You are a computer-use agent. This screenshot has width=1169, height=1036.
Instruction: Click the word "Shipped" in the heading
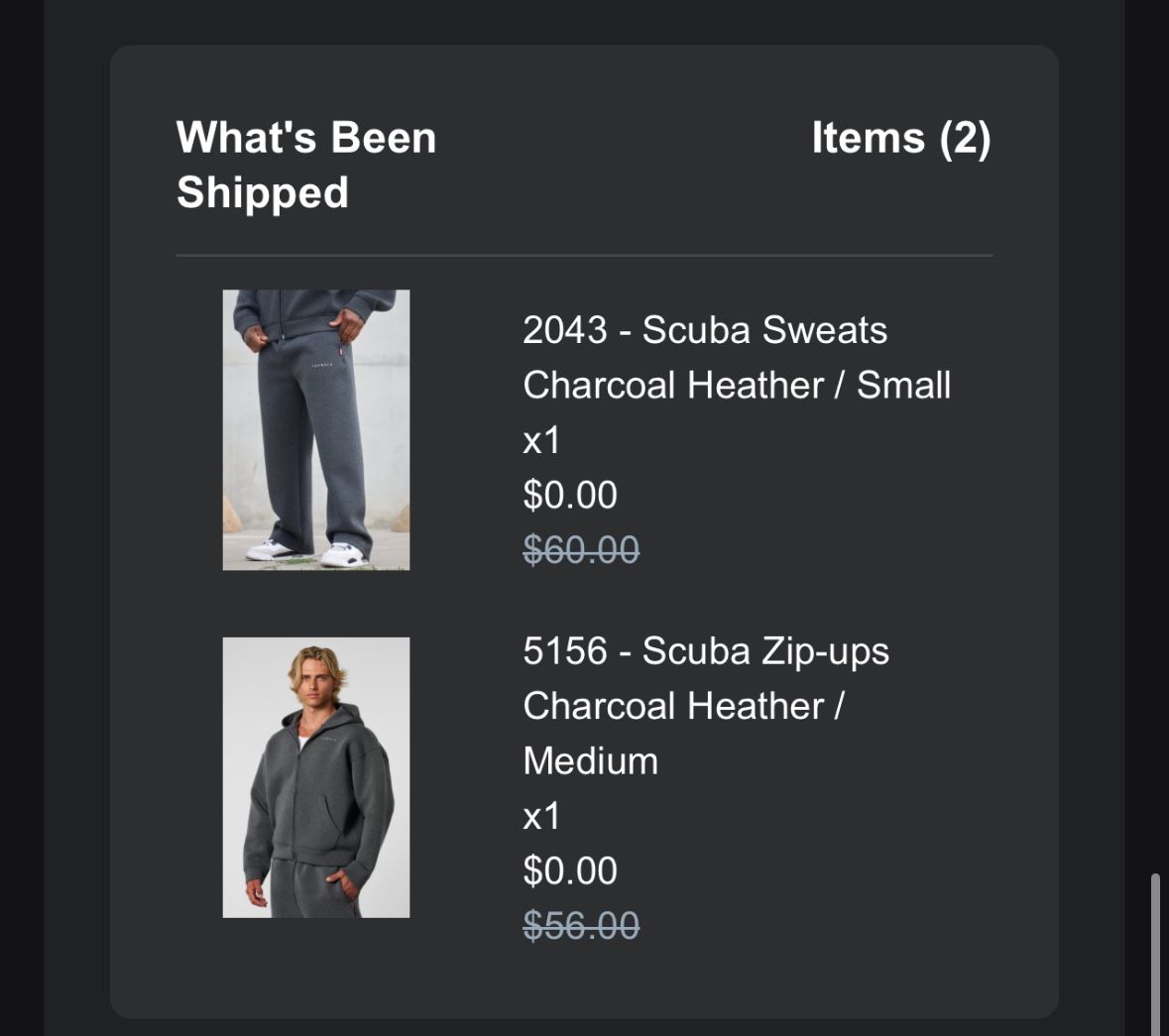coord(263,192)
